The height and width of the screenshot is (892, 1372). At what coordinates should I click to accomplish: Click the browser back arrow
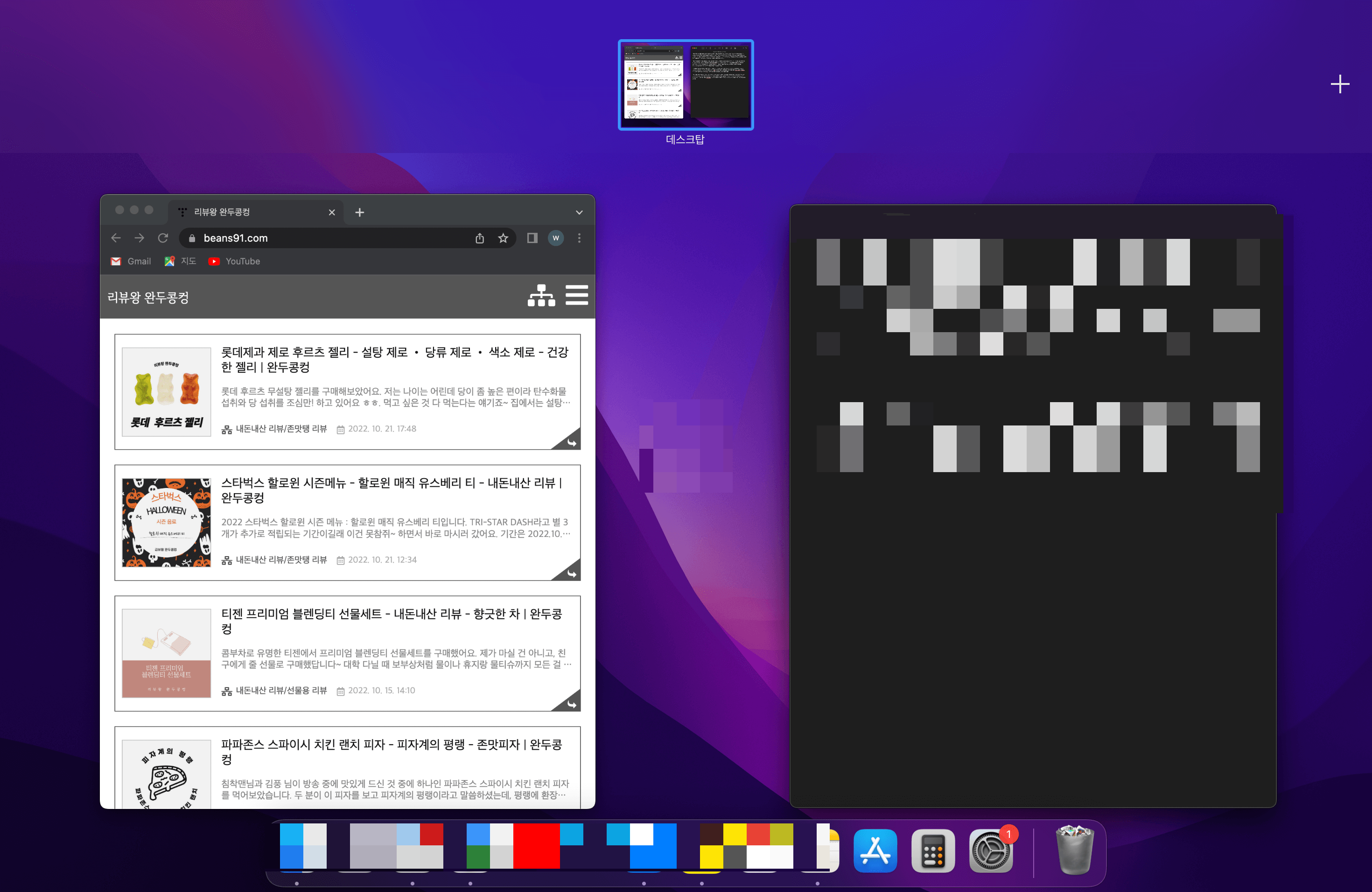click(116, 238)
